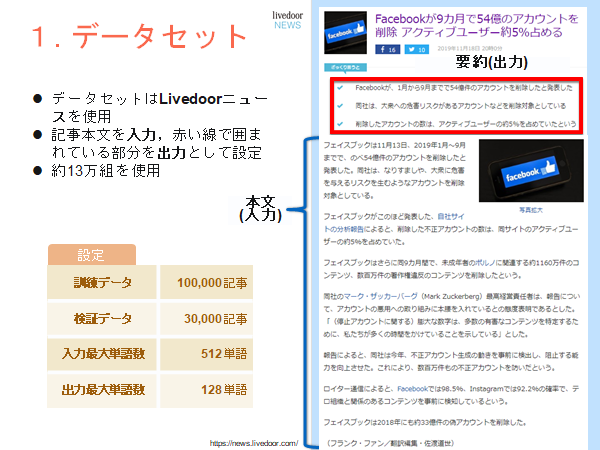Viewport: 600px width, 450px height.
Task: Click the https://news.livedoor.com/ URL text
Action: pos(254,443)
